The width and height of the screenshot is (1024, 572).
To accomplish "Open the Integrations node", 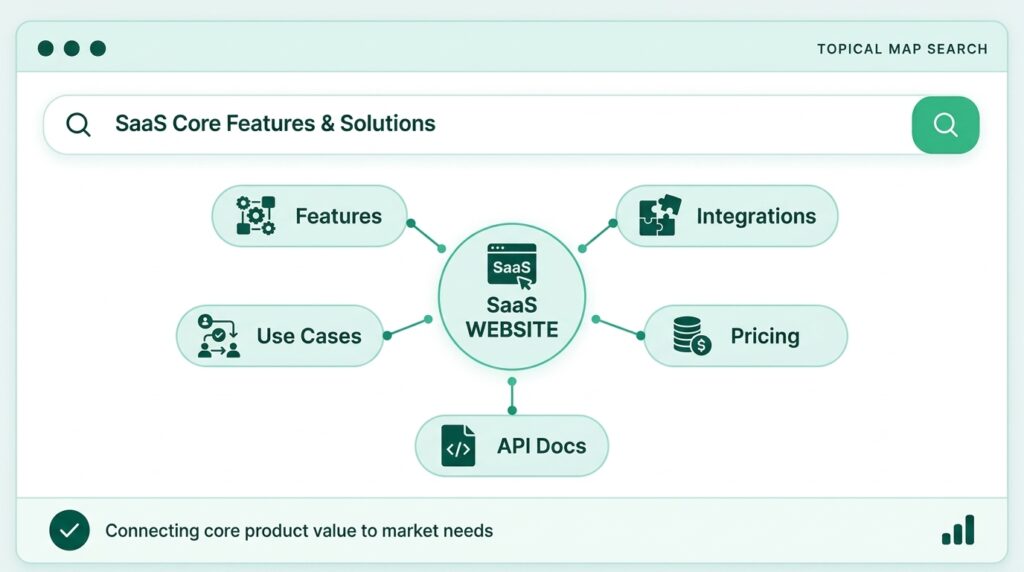I will (727, 216).
